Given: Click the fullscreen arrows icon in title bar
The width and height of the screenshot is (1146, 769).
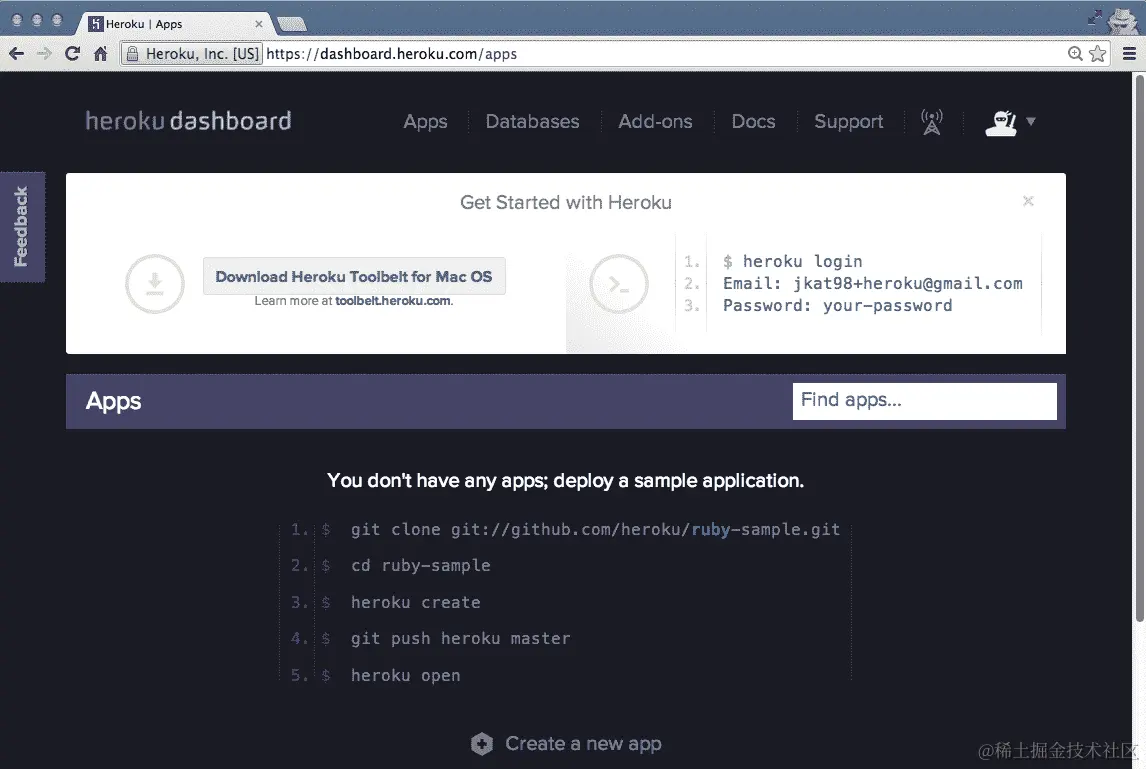Looking at the screenshot, I should point(1094,18).
